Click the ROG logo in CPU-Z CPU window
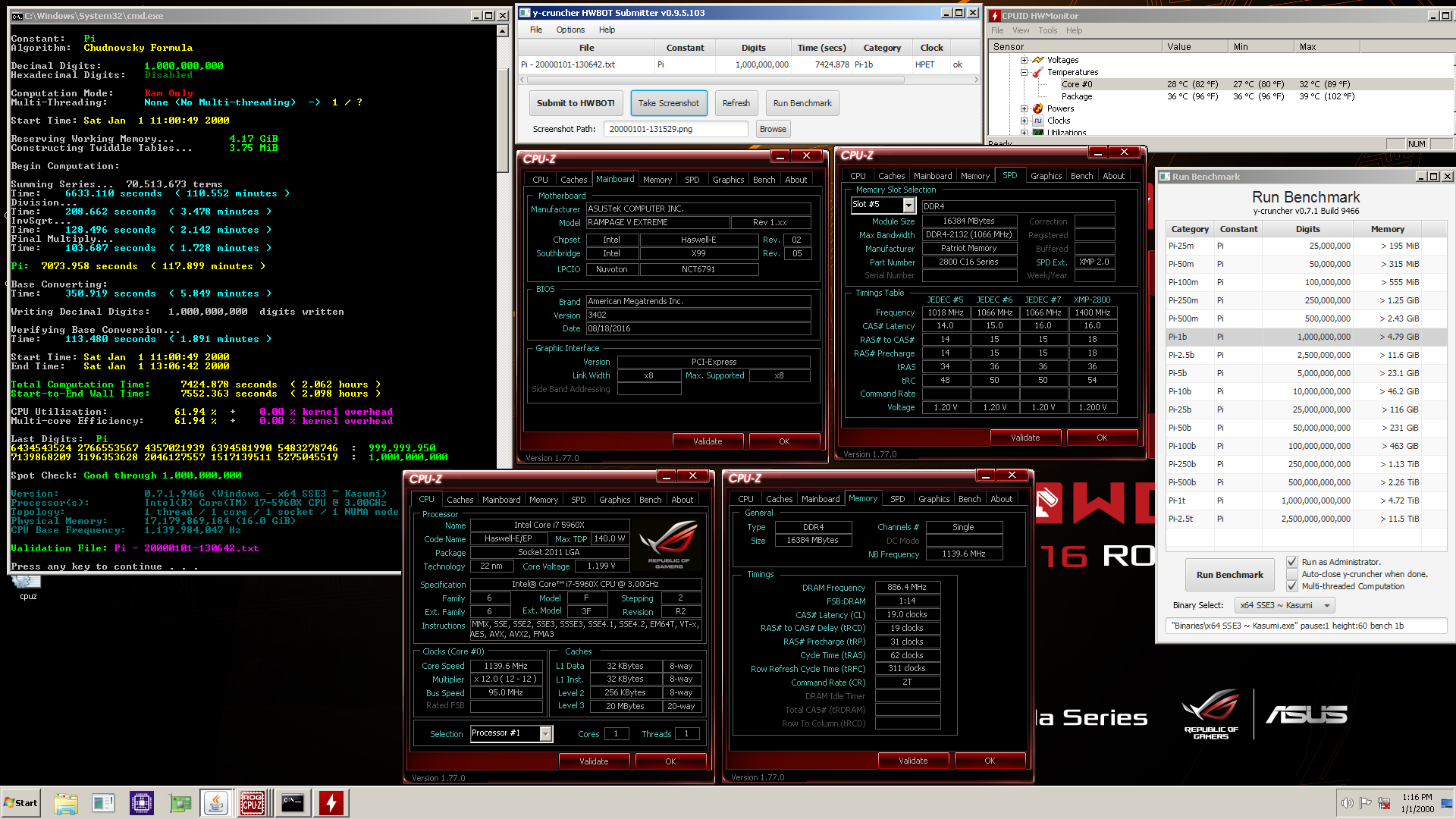Screen dimensions: 1456x819 click(669, 544)
